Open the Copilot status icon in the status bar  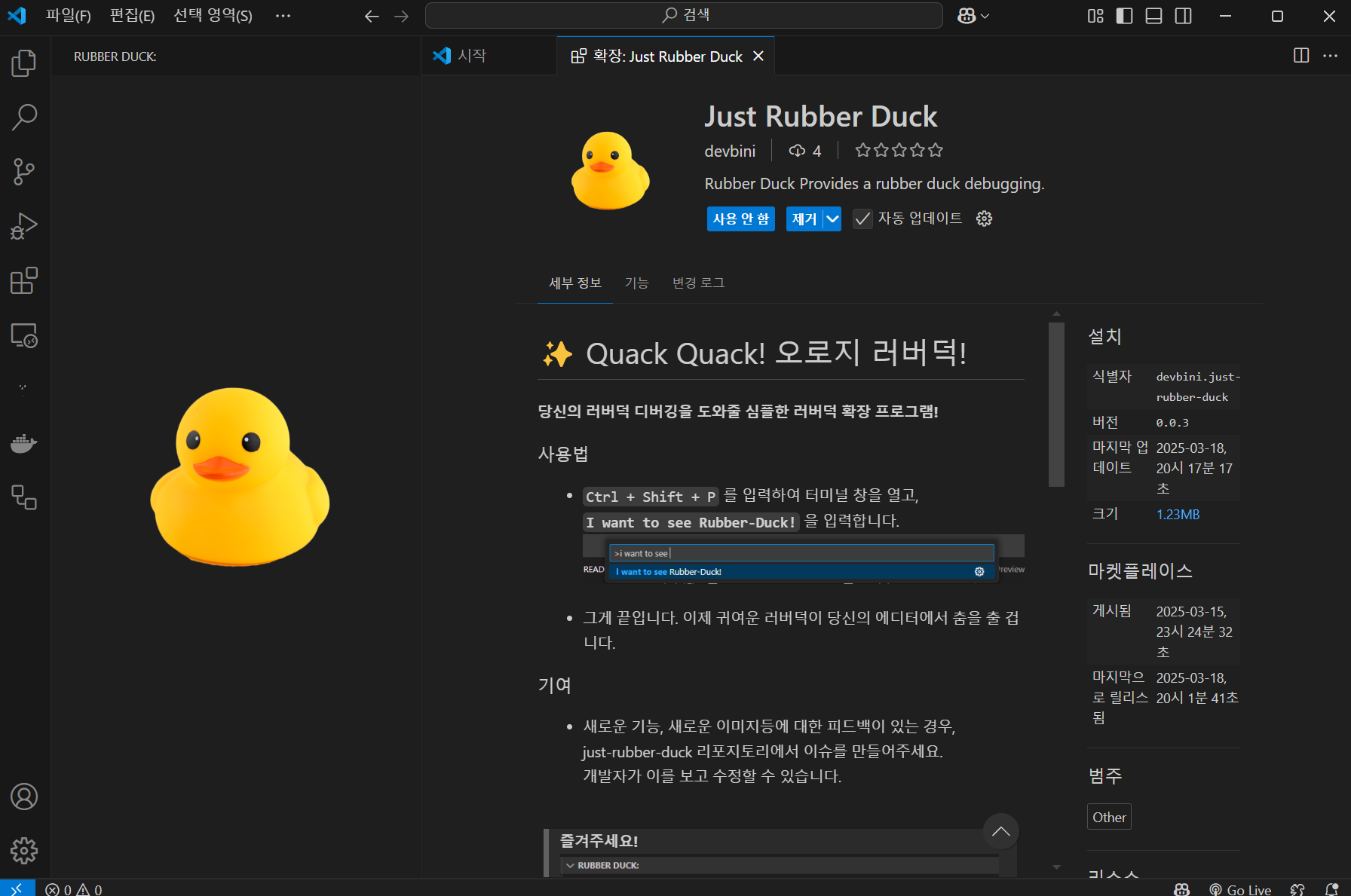[1181, 889]
